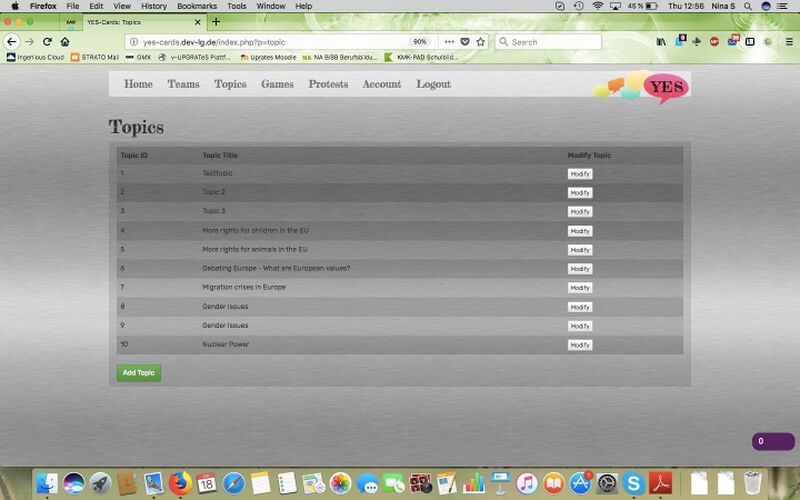Open the Tools menu
The width and height of the screenshot is (800, 500).
(237, 6)
